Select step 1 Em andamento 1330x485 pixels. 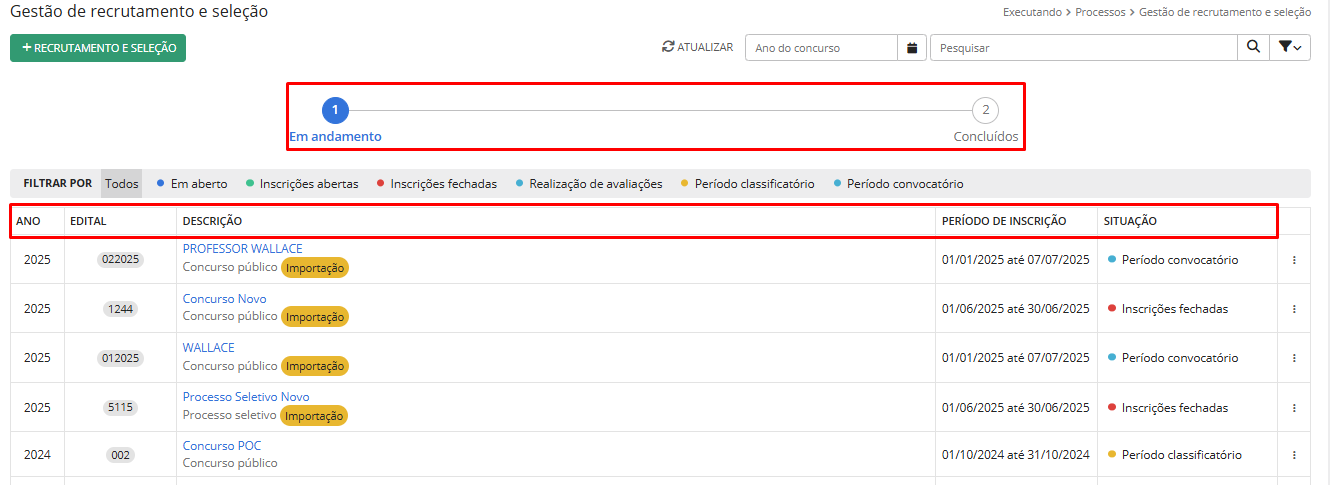tap(335, 110)
